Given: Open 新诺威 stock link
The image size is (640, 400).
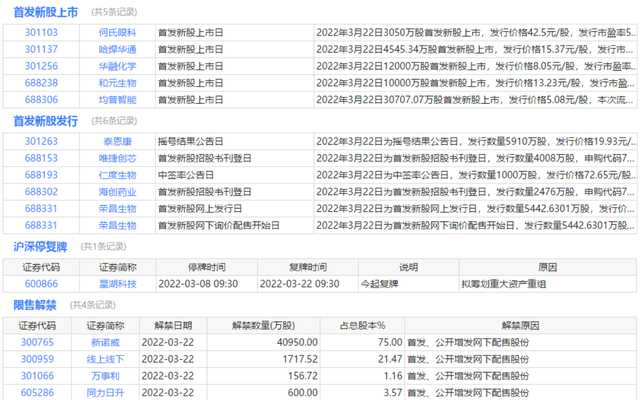Looking at the screenshot, I should pos(105,342).
